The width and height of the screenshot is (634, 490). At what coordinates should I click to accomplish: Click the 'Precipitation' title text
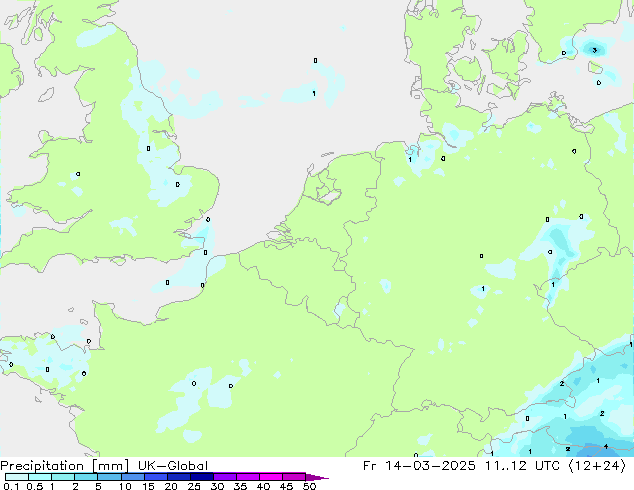point(42,466)
